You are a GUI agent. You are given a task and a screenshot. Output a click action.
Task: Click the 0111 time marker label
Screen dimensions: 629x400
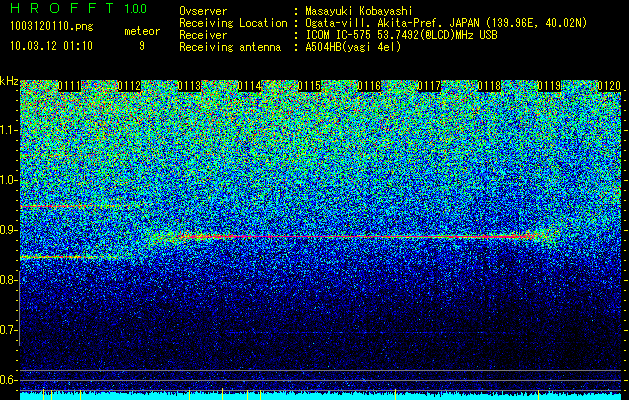[69, 86]
